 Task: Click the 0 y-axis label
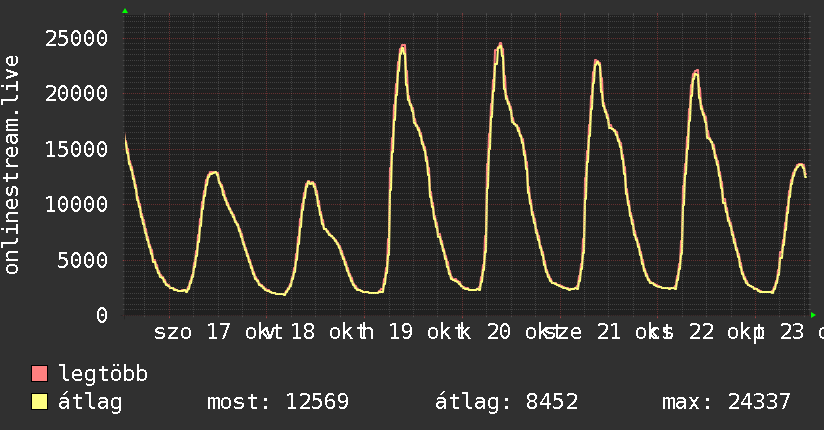tap(102, 315)
